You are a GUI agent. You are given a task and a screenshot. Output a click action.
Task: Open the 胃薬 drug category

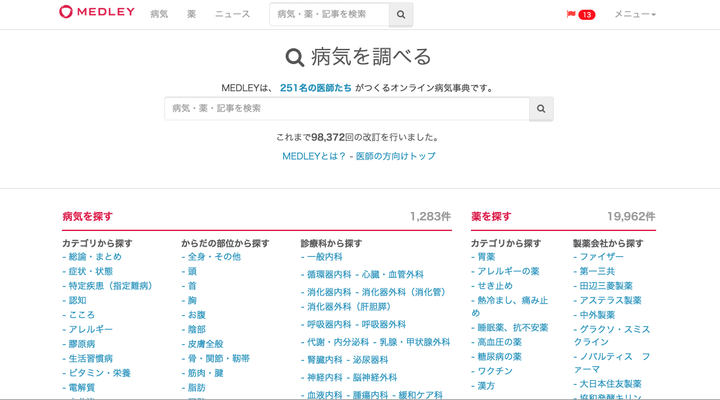tap(486, 257)
